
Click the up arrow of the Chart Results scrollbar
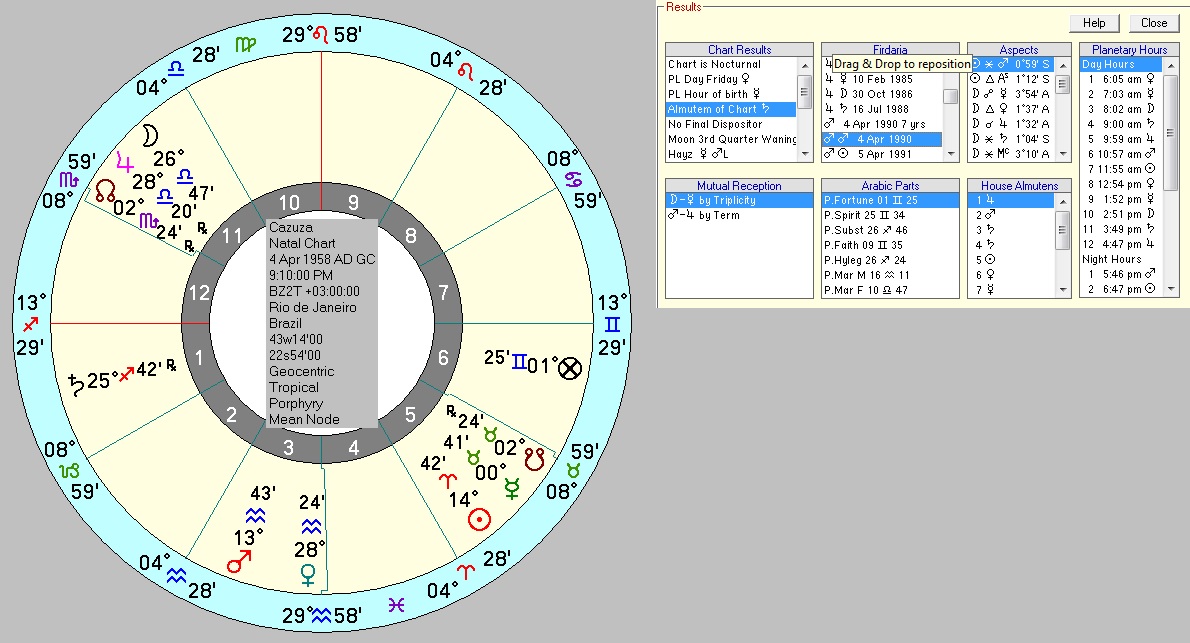tap(804, 65)
